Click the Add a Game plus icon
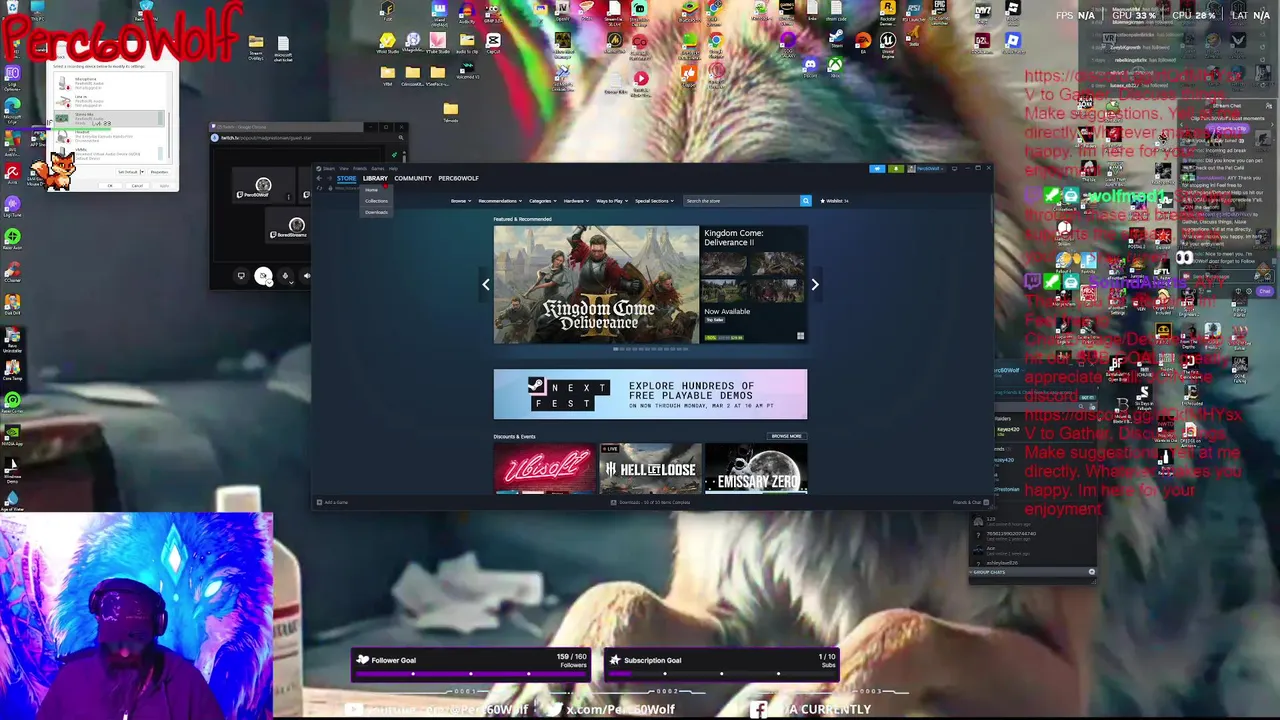The height and width of the screenshot is (720, 1280). tap(319, 502)
